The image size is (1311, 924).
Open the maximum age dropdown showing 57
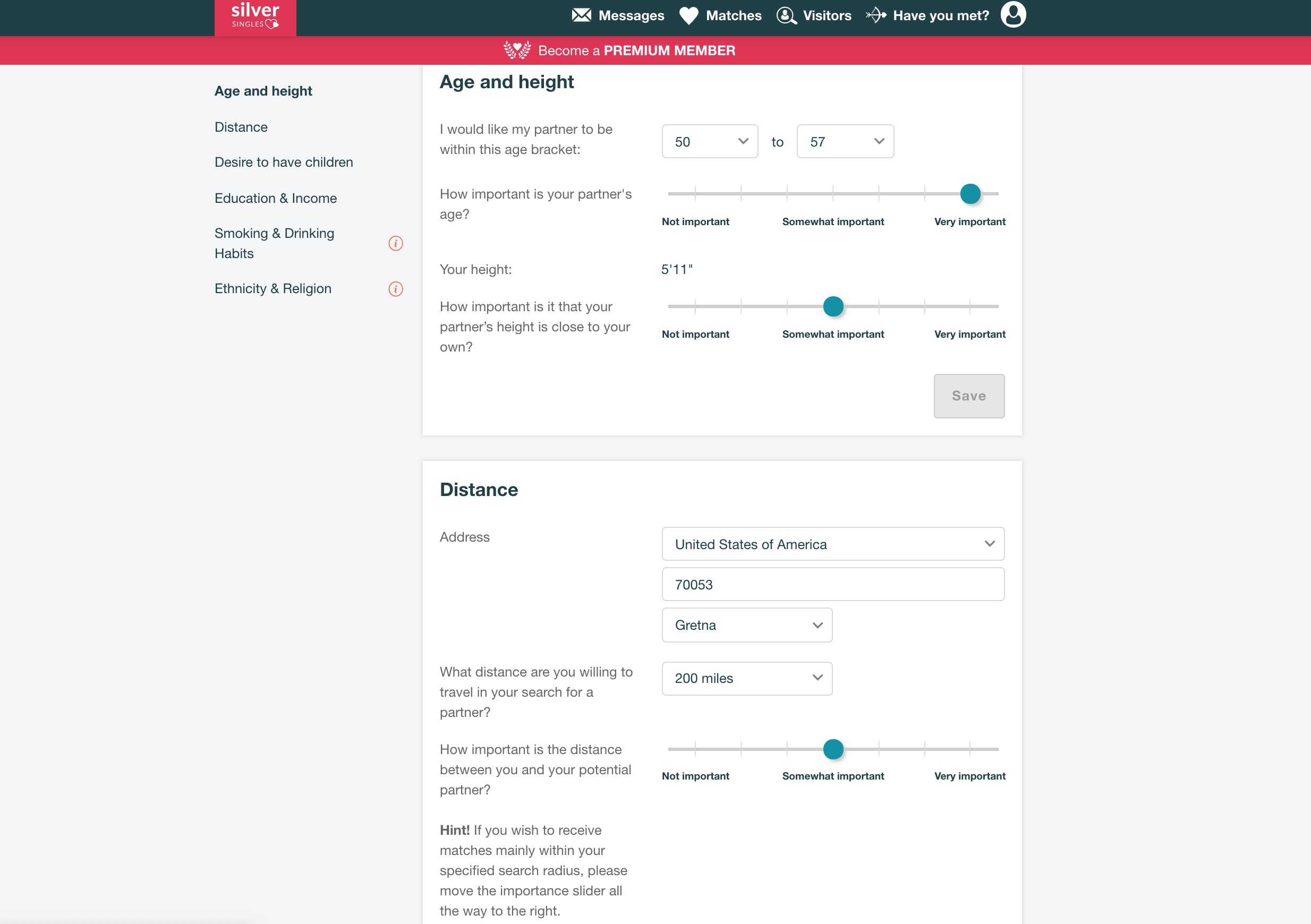(x=845, y=142)
